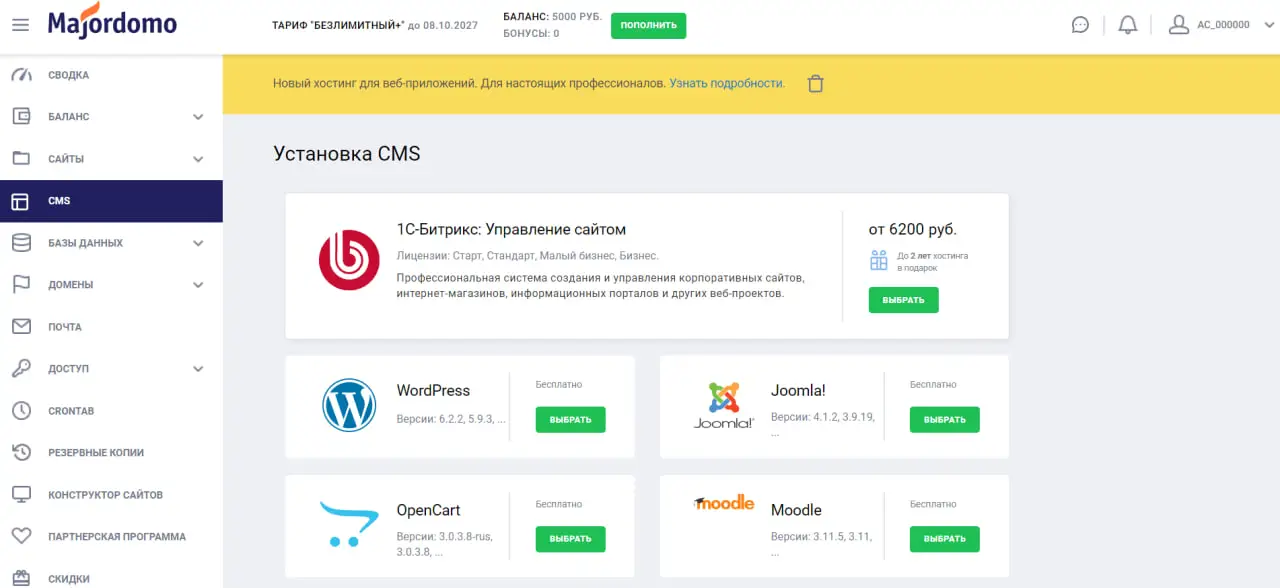Click the Домены flag icon
The height and width of the screenshot is (588, 1280).
coord(21,285)
